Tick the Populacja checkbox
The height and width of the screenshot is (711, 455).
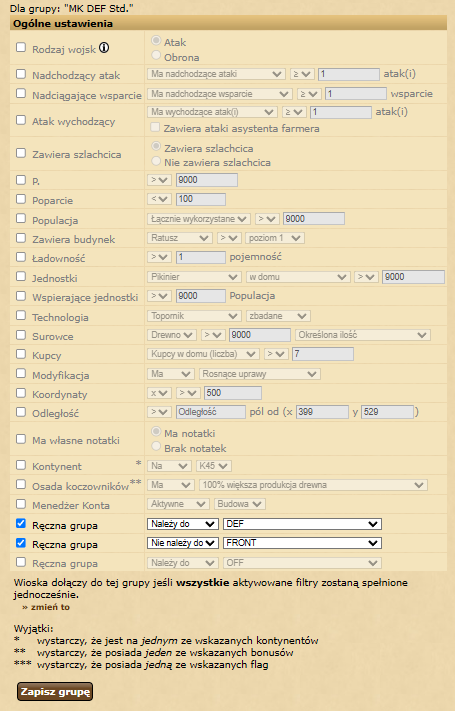(x=21, y=219)
